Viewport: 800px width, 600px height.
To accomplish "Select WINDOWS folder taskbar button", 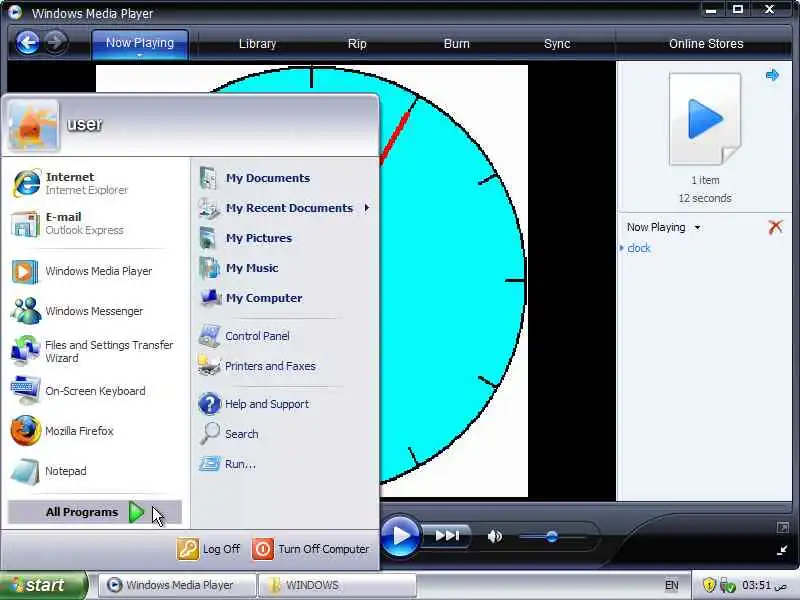I will coord(337,585).
